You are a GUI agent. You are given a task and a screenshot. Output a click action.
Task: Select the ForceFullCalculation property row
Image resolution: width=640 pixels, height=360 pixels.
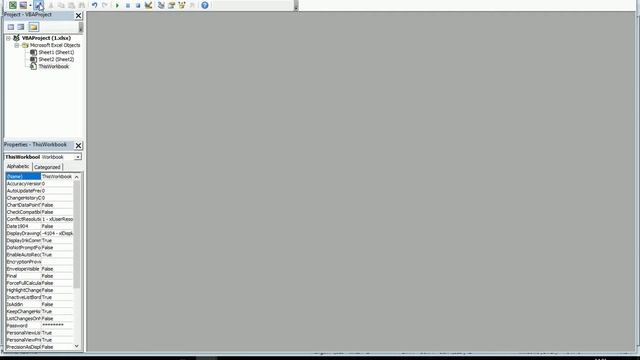40,283
